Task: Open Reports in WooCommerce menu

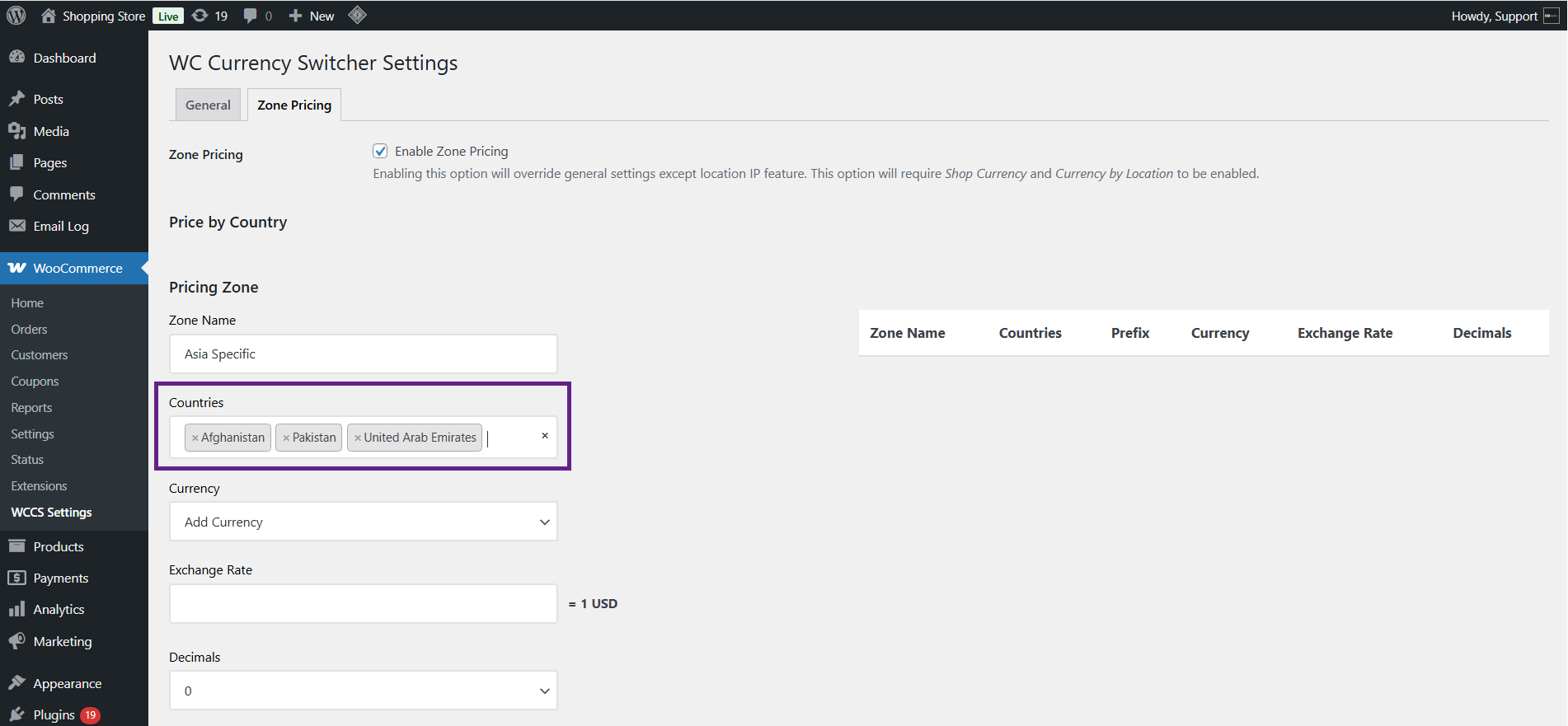Action: coord(31,408)
